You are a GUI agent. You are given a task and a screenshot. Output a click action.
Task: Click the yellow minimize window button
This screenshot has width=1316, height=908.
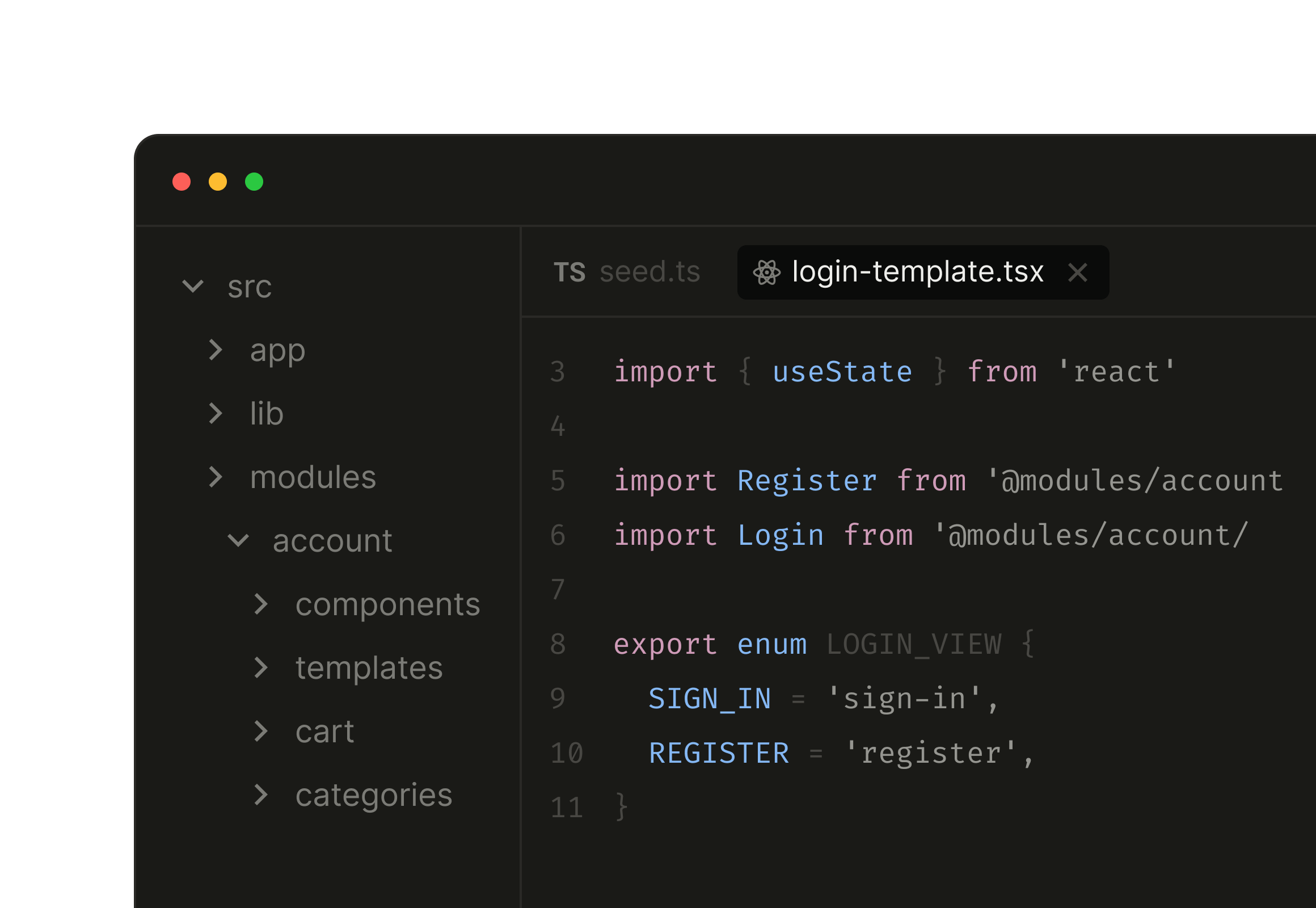coord(218,182)
